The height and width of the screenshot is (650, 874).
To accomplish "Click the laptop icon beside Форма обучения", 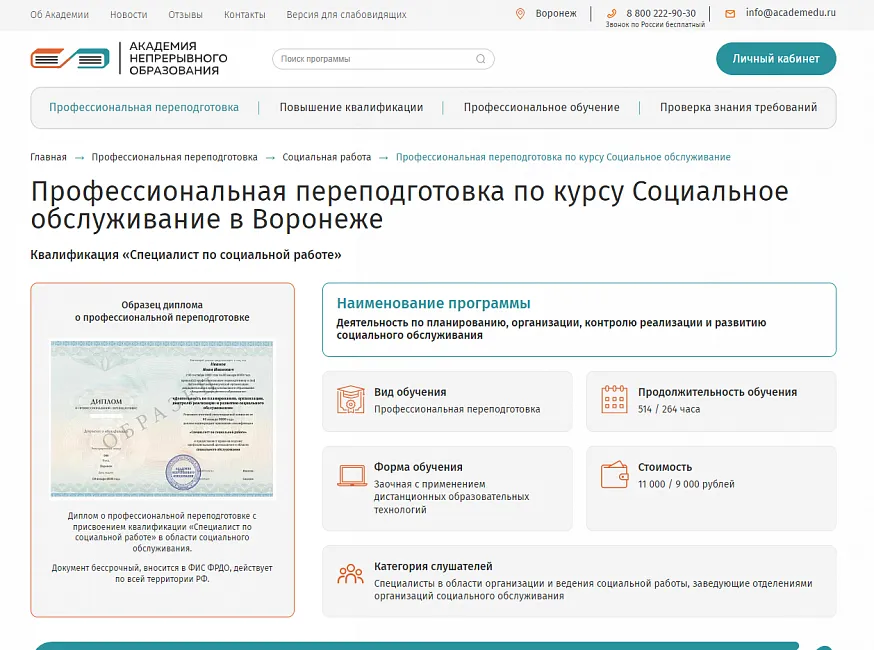I will point(352,476).
